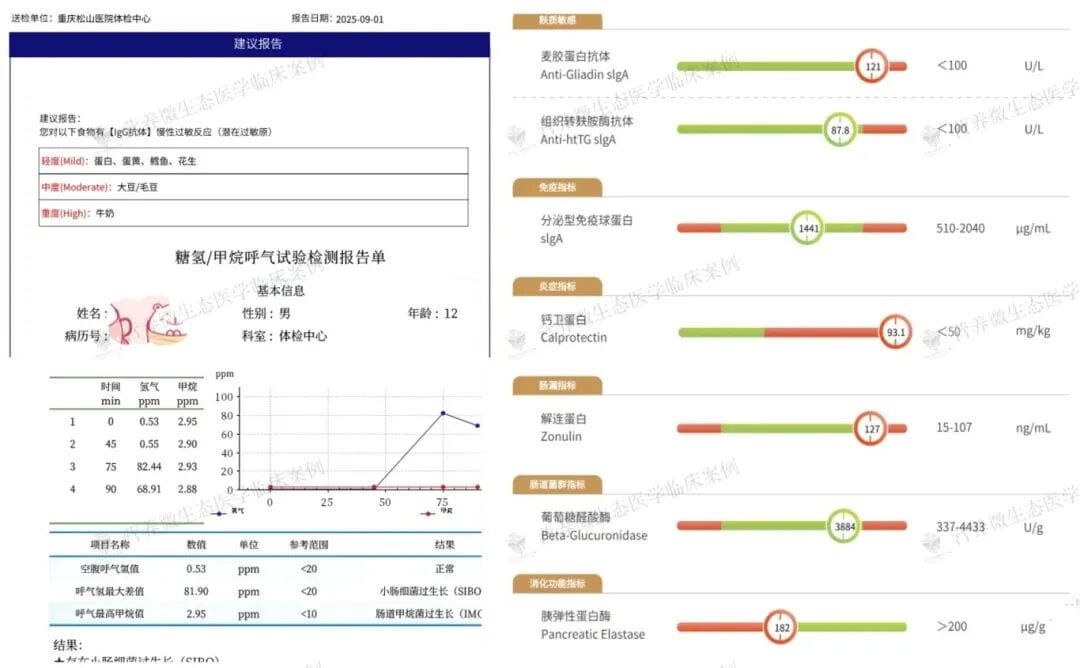
Task: Select the 消化功能指标 section label
Action: click(563, 583)
